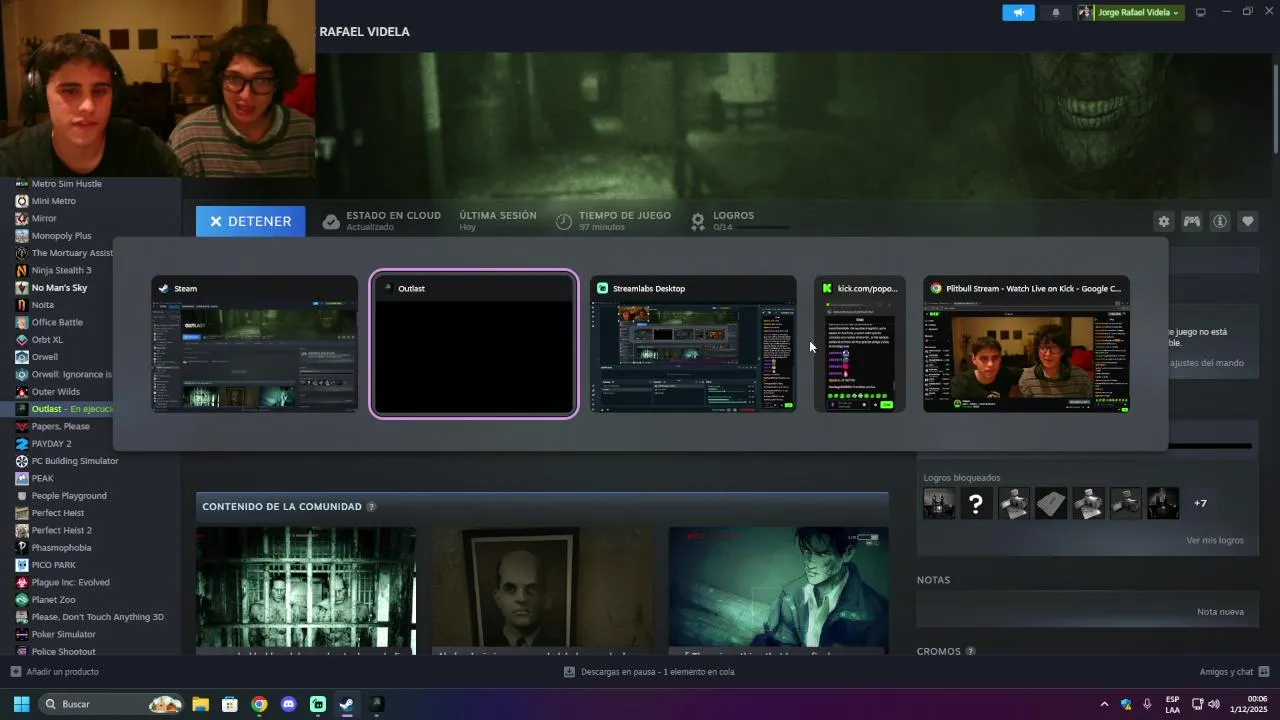Screen dimensions: 1280x720
Task: Open the controller configuration icon
Action: [1191, 221]
